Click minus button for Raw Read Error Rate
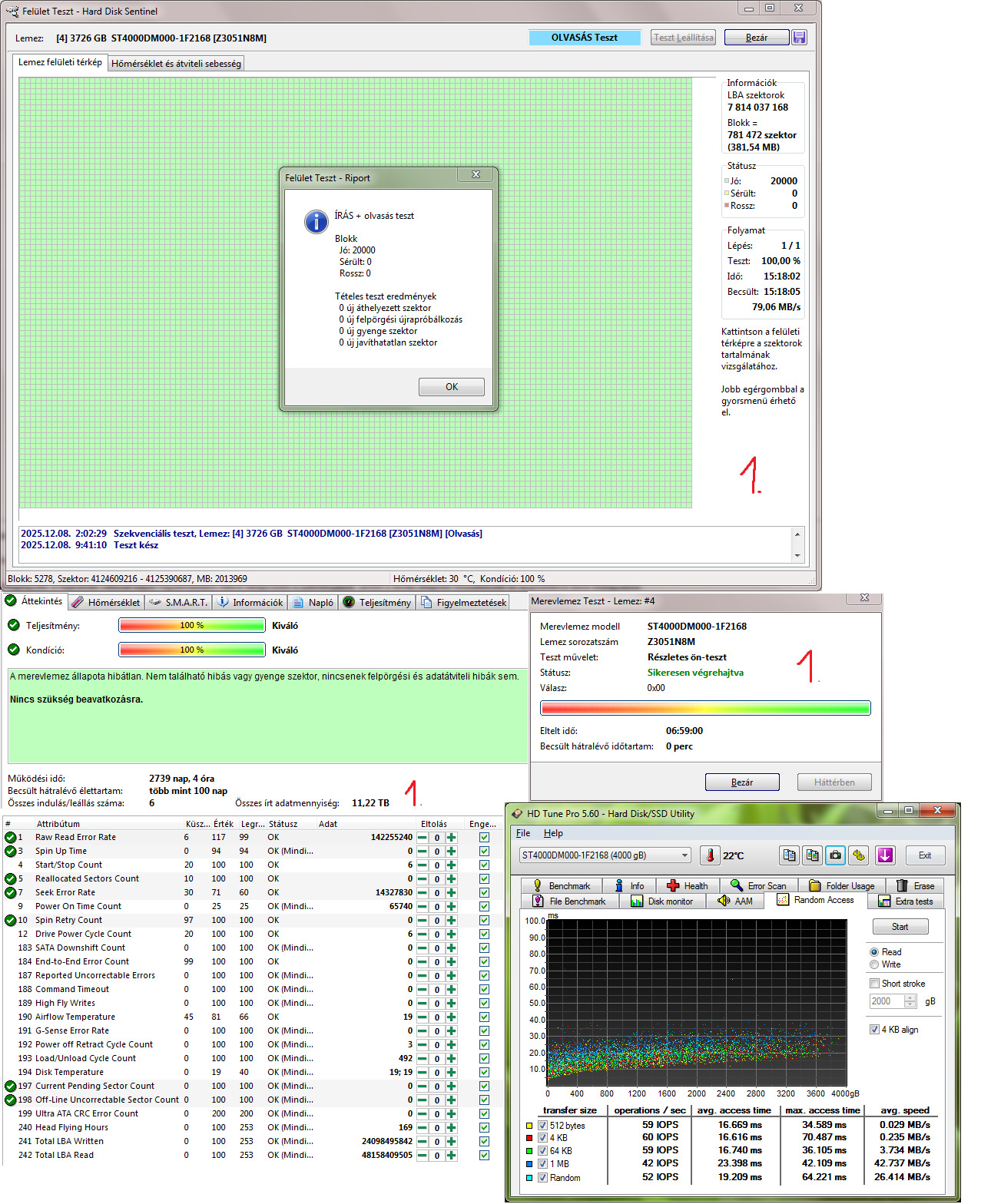 423,838
